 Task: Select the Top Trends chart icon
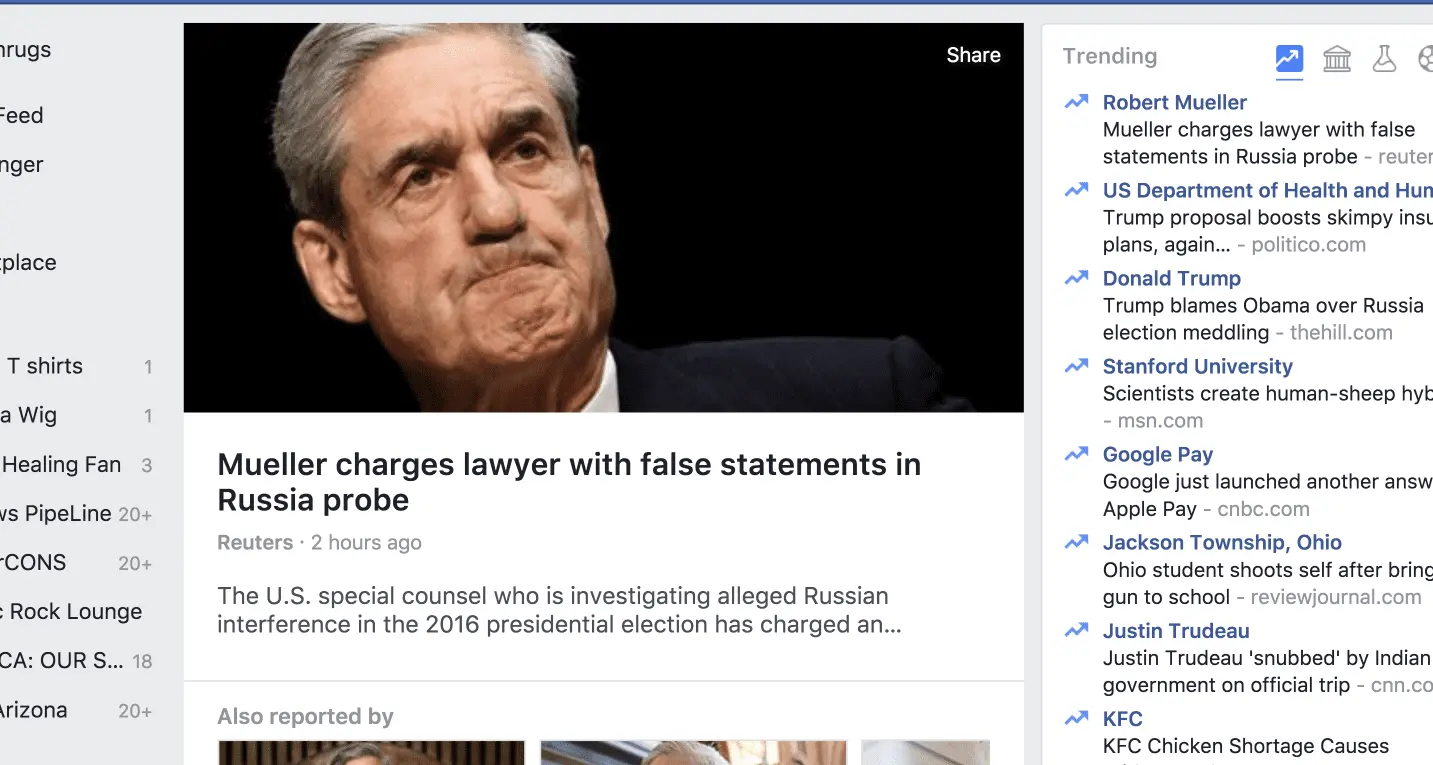pyautogui.click(x=1289, y=59)
